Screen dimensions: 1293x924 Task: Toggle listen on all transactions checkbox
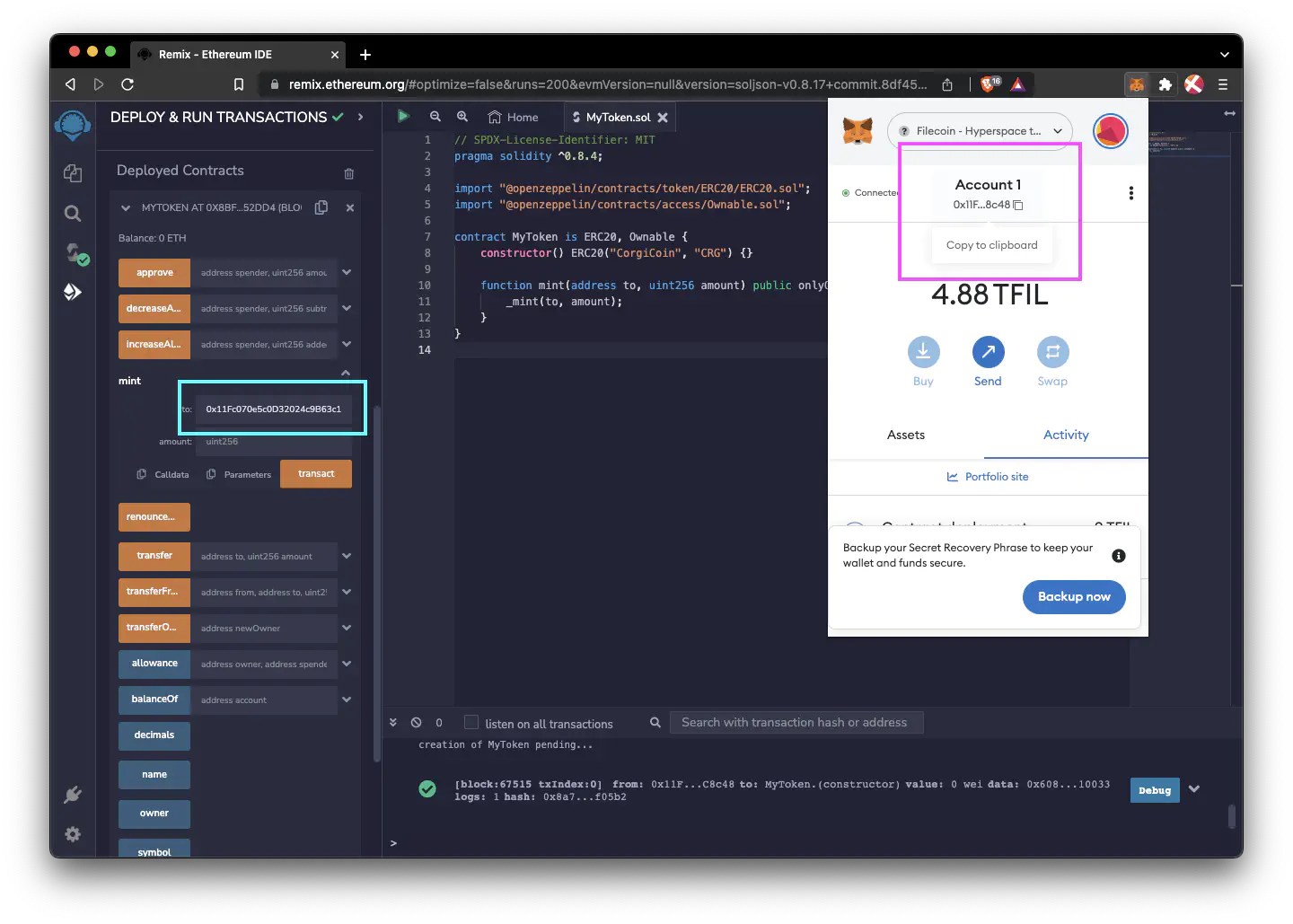click(471, 723)
